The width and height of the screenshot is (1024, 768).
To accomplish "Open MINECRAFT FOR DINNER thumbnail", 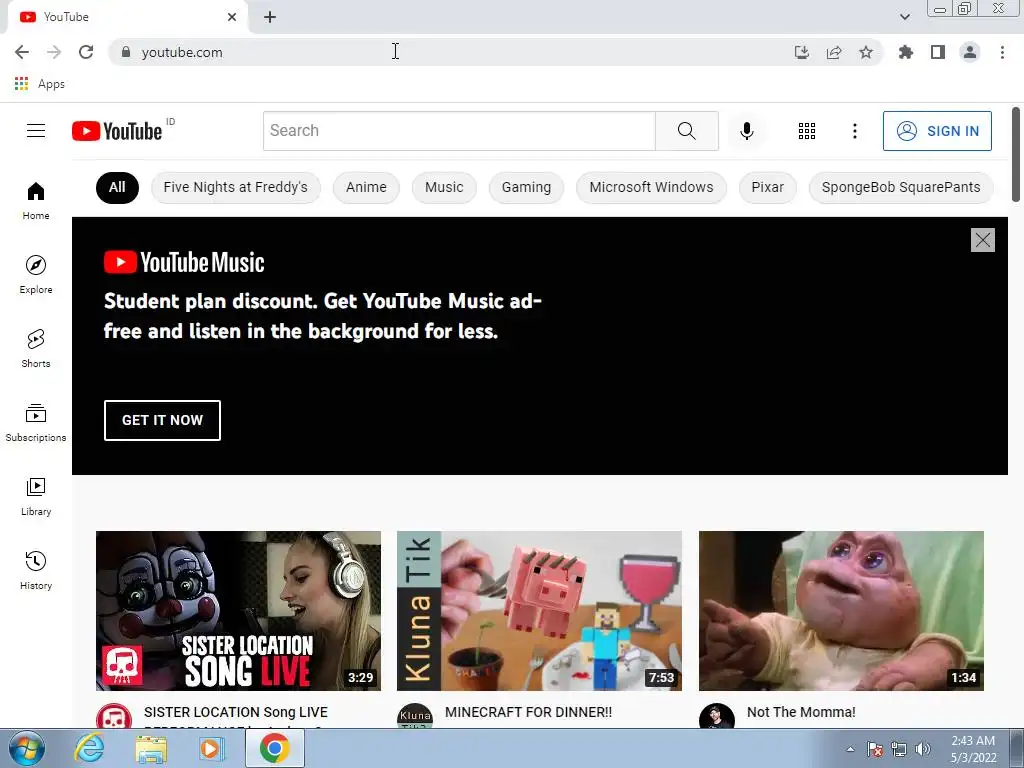I will (539, 611).
